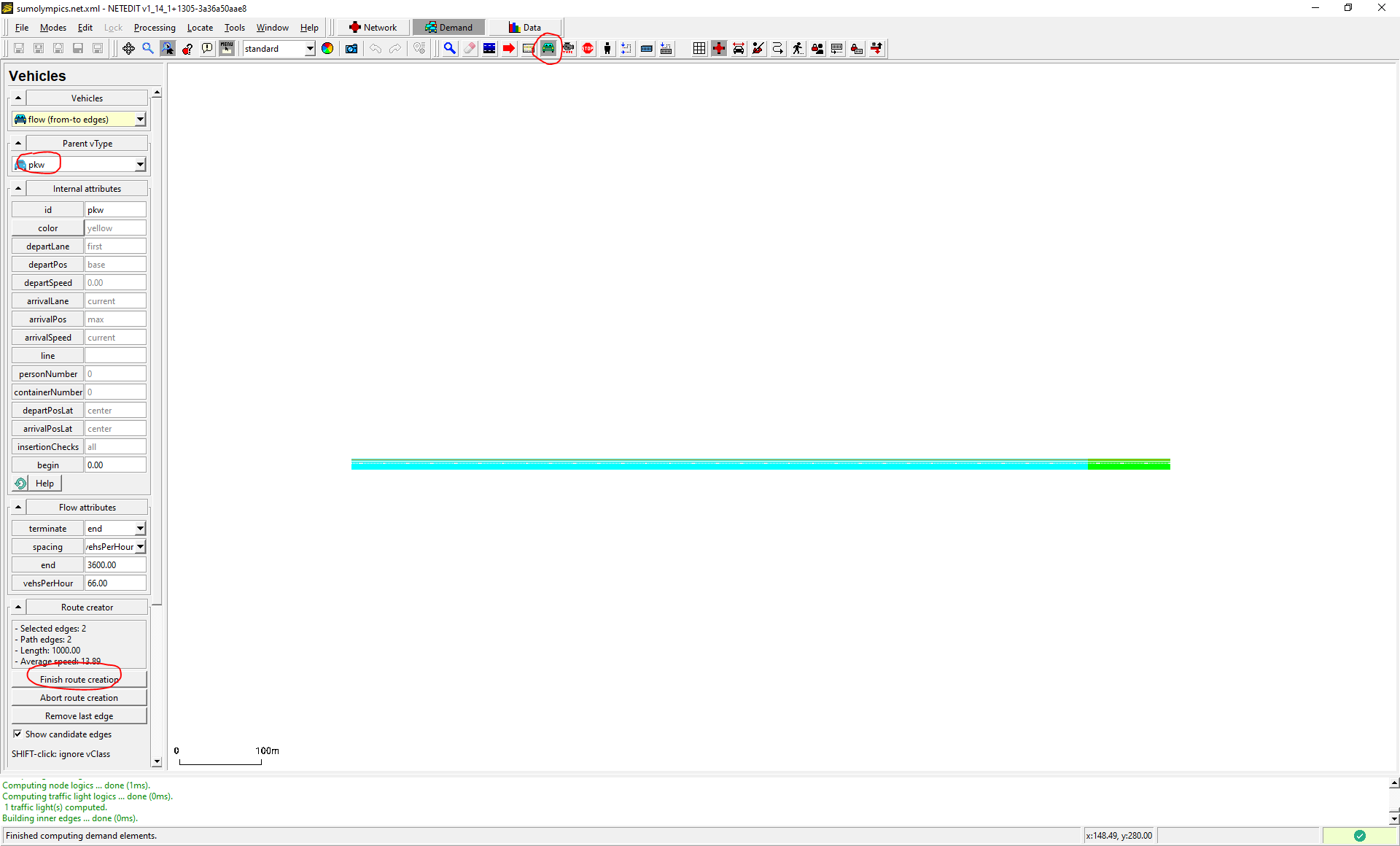Click the delete eraser tool
The image size is (1400, 846).
[470, 49]
